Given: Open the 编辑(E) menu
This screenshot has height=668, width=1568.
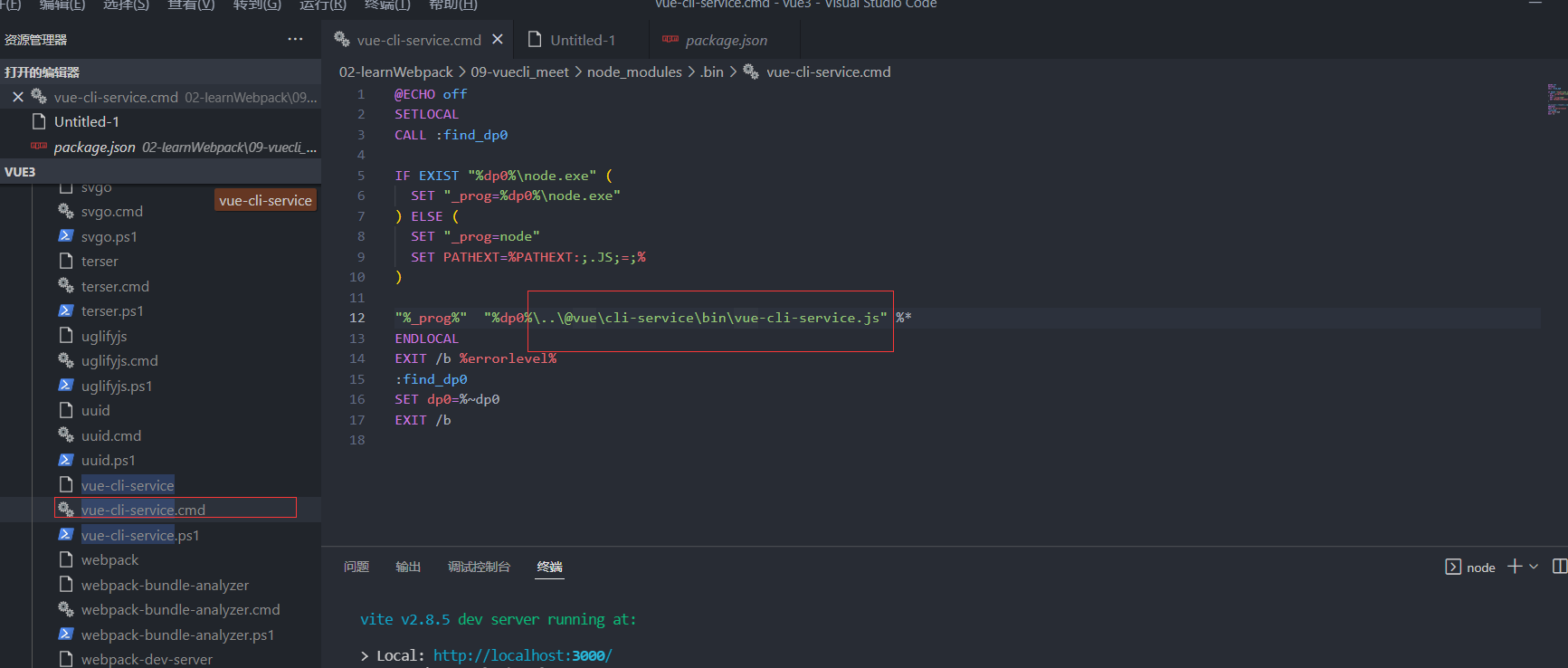Looking at the screenshot, I should click(x=62, y=5).
